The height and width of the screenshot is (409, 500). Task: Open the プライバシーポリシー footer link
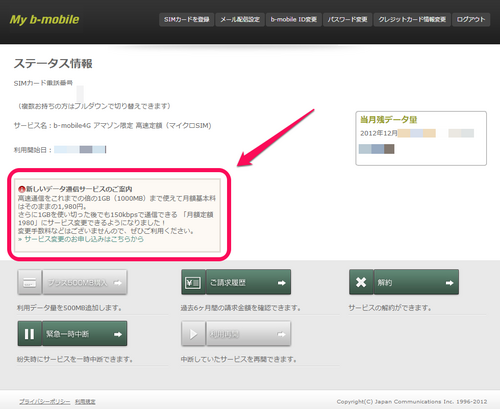44,402
